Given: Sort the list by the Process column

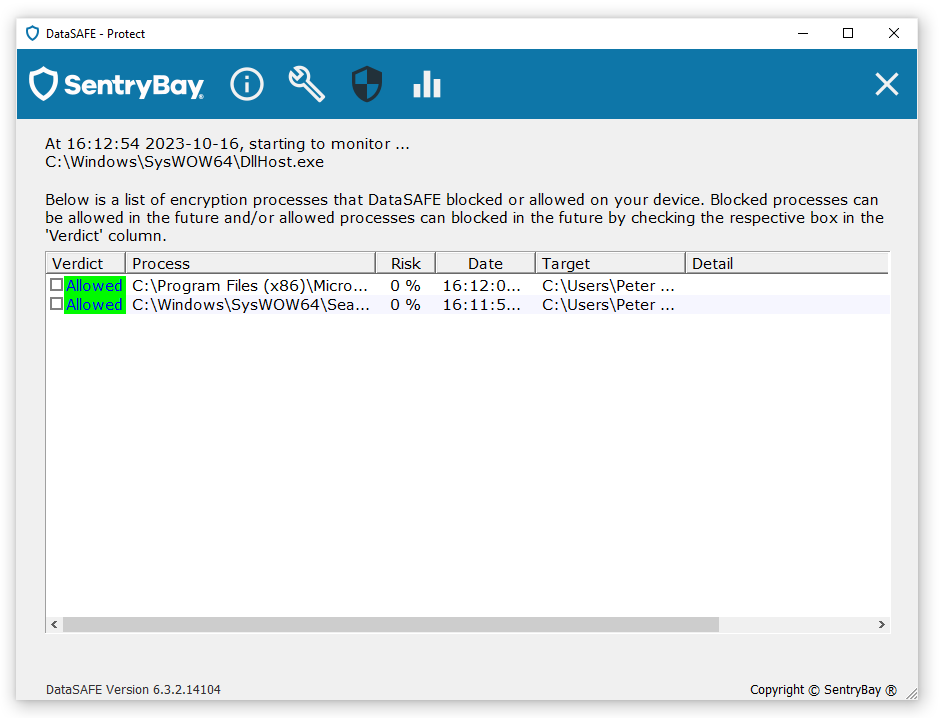Looking at the screenshot, I should click(x=252, y=263).
